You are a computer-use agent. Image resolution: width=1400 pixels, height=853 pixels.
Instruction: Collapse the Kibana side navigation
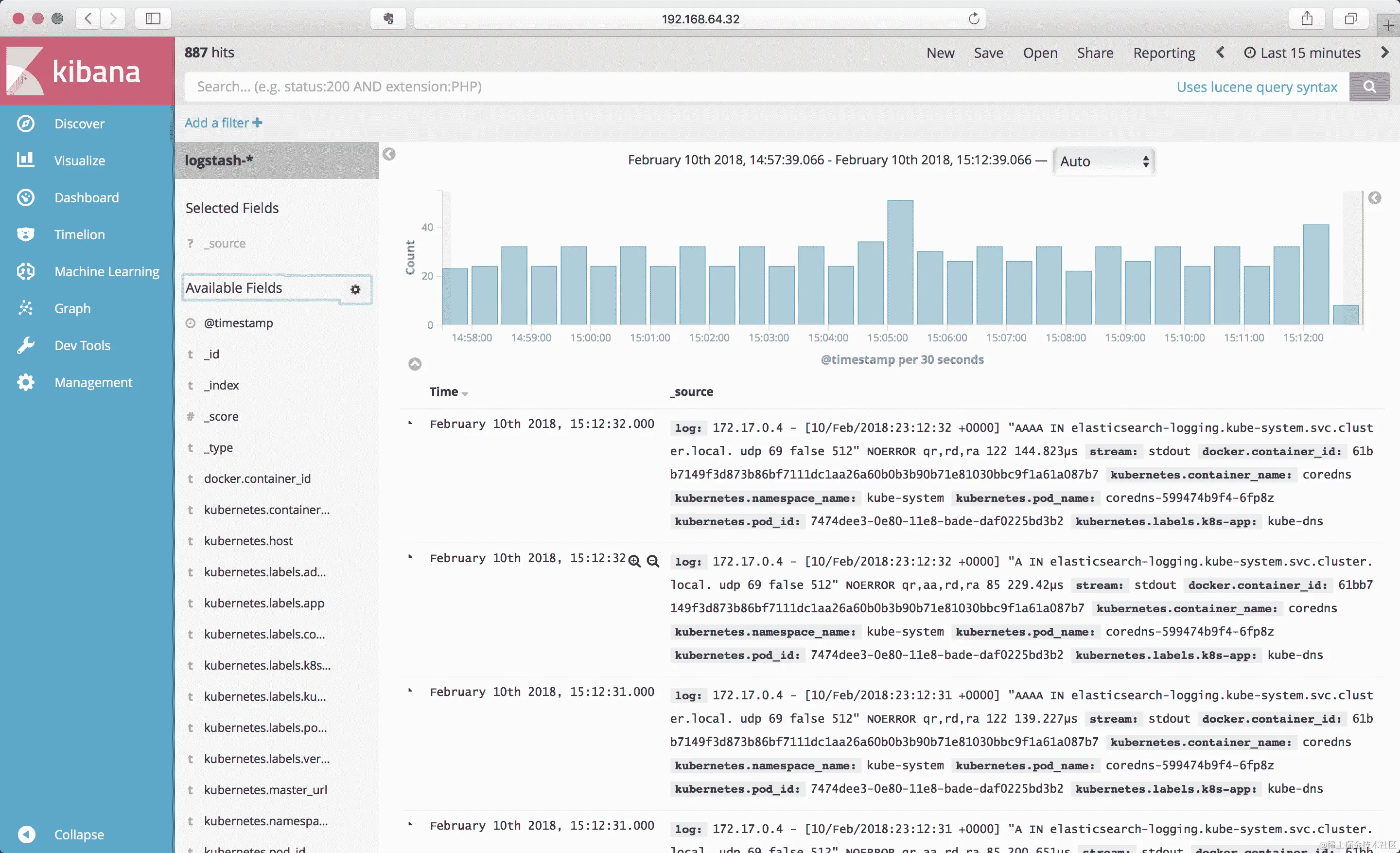27,834
